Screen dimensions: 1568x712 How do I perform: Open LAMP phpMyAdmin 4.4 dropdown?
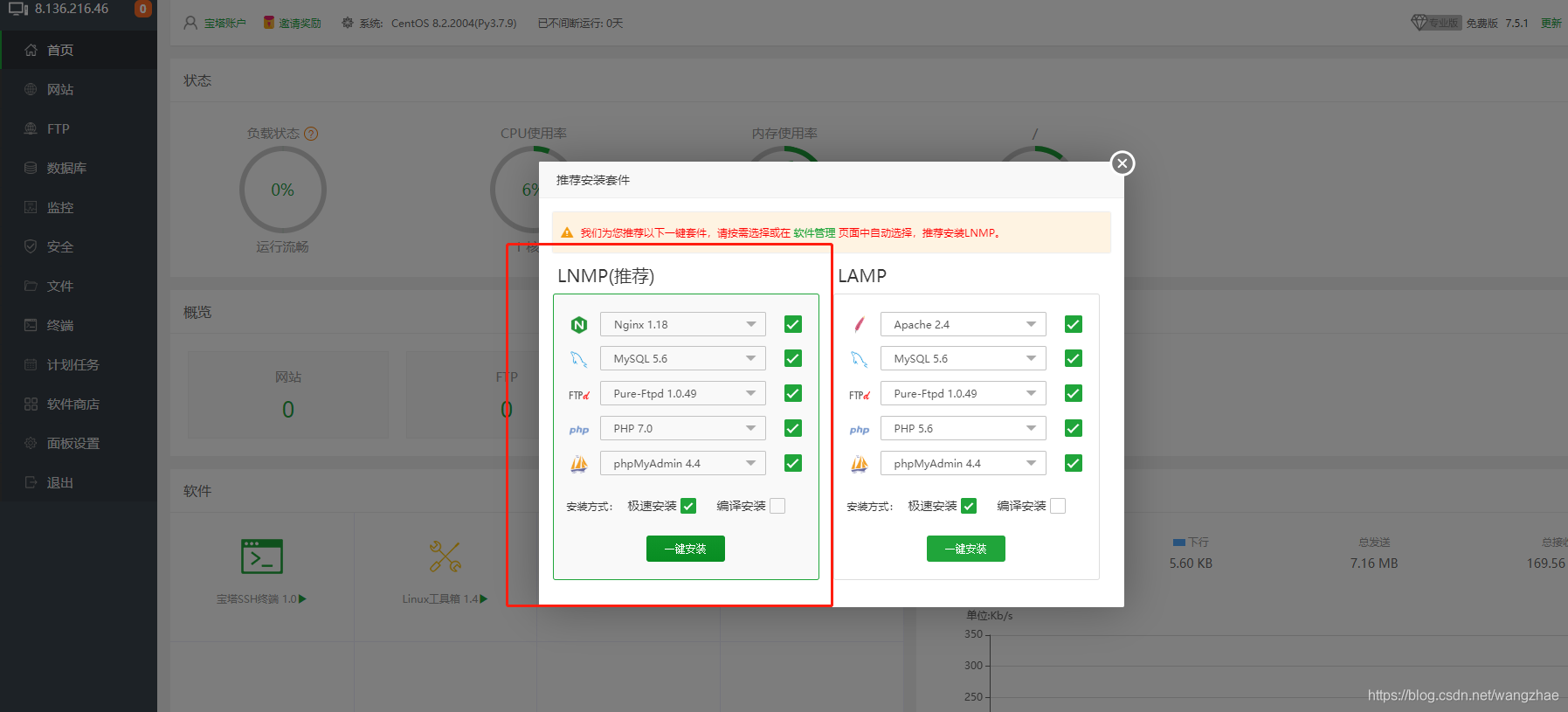click(x=964, y=463)
